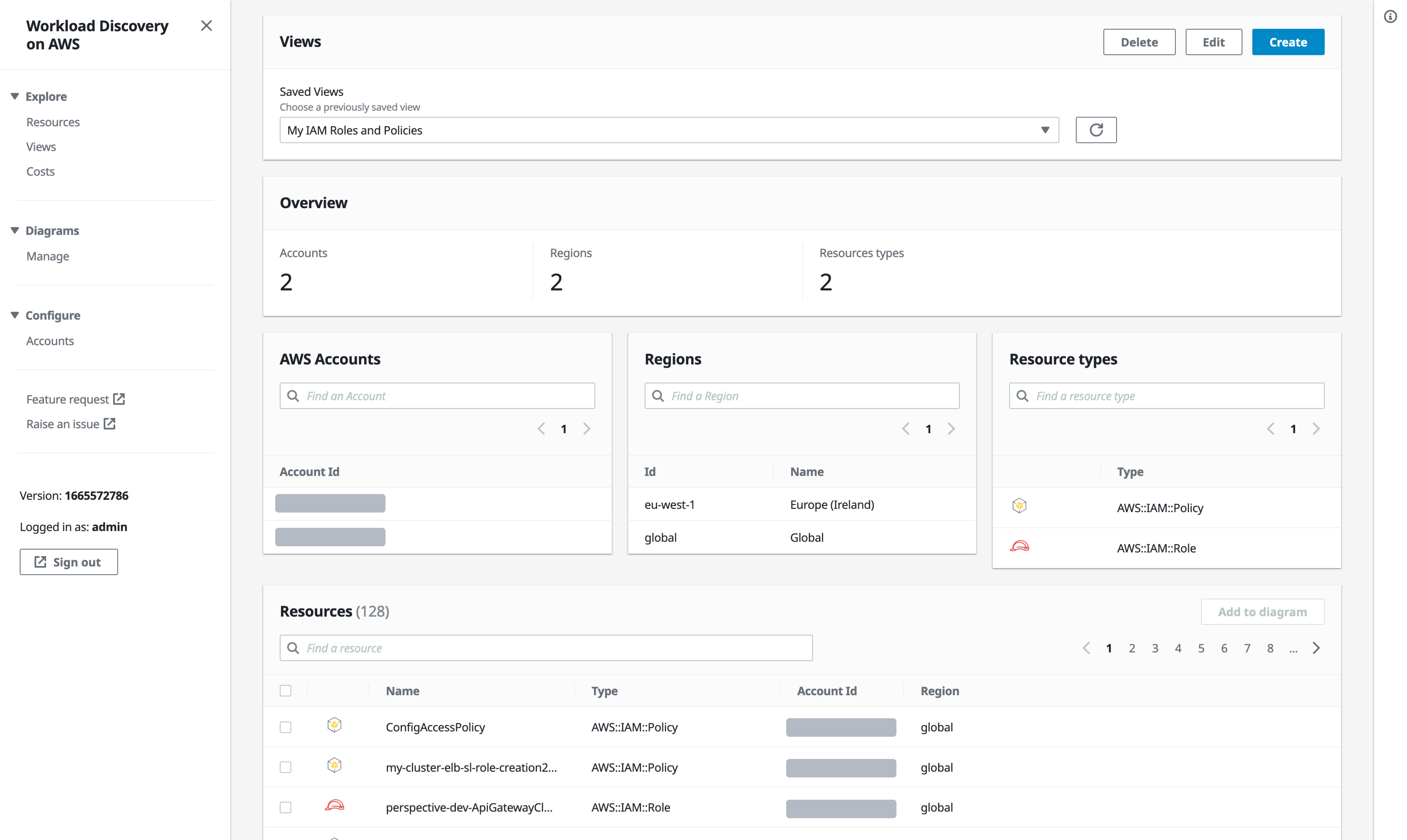Click the external link icon beside Feature request
The height and width of the screenshot is (840, 1407).
click(119, 399)
